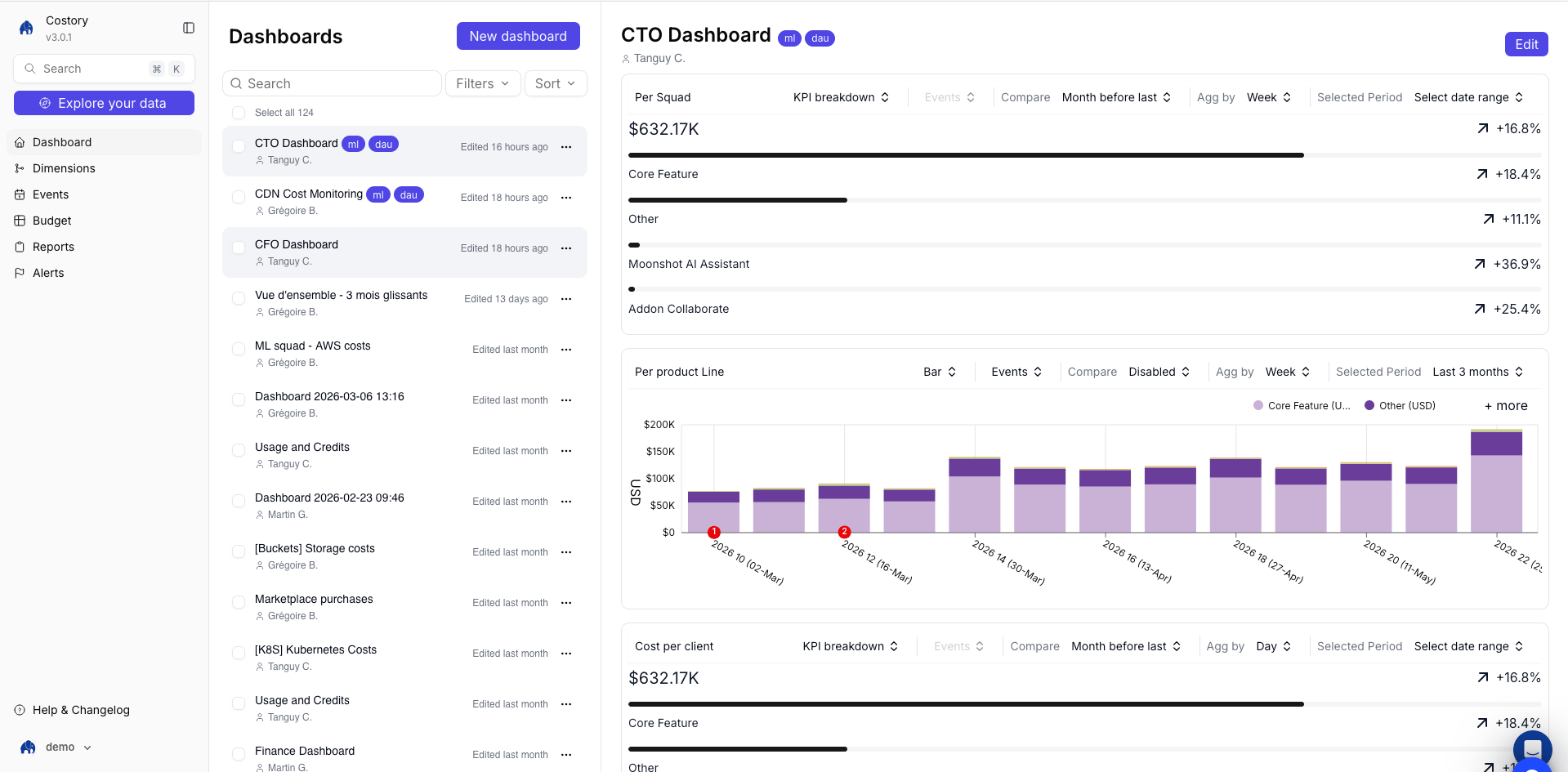
Task: Toggle Core Feature legend color swatch
Action: 1258,405
